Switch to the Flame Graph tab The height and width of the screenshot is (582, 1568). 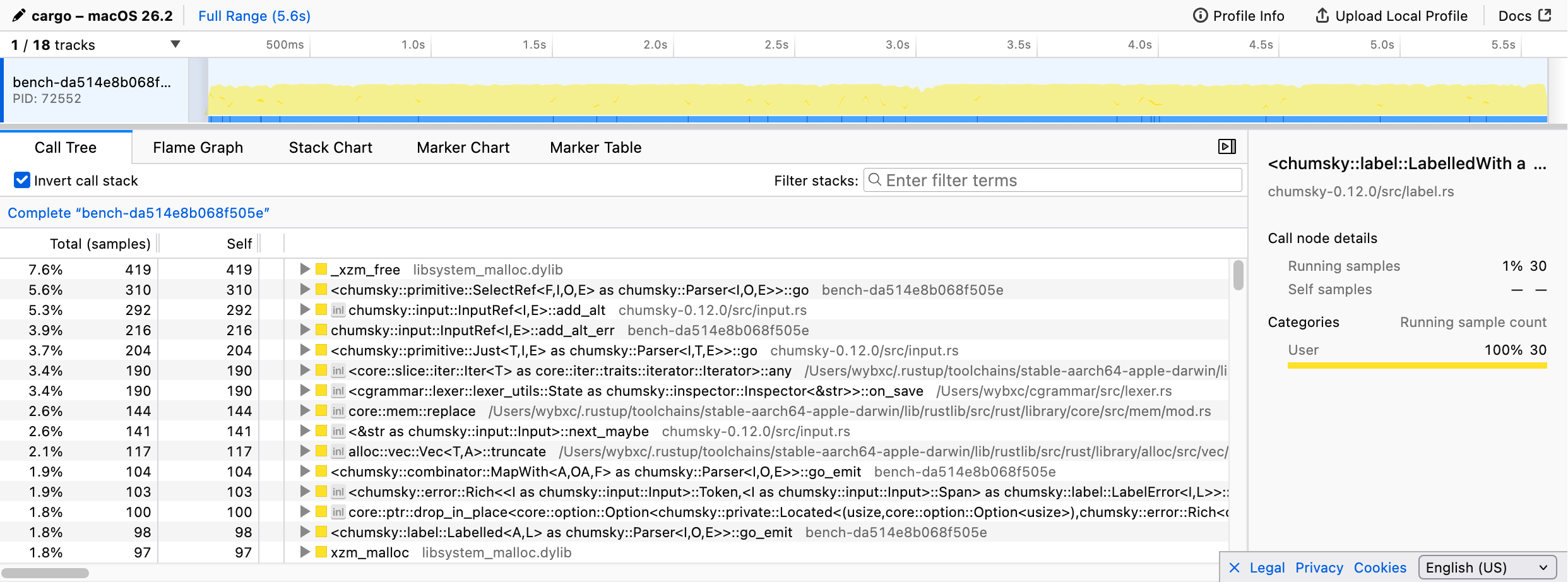[198, 148]
